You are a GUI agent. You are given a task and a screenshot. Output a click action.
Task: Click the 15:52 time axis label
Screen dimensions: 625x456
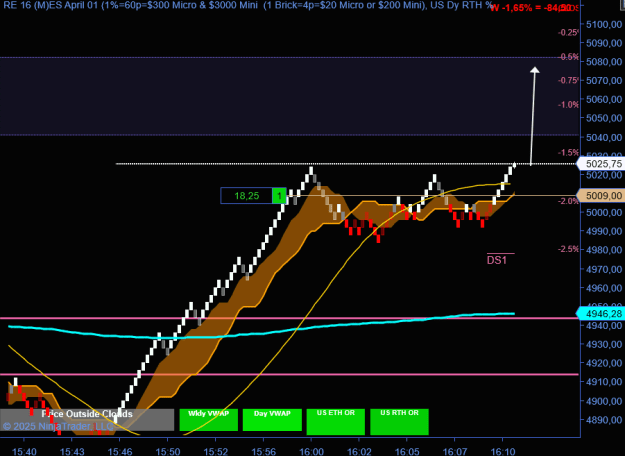[x=216, y=451]
